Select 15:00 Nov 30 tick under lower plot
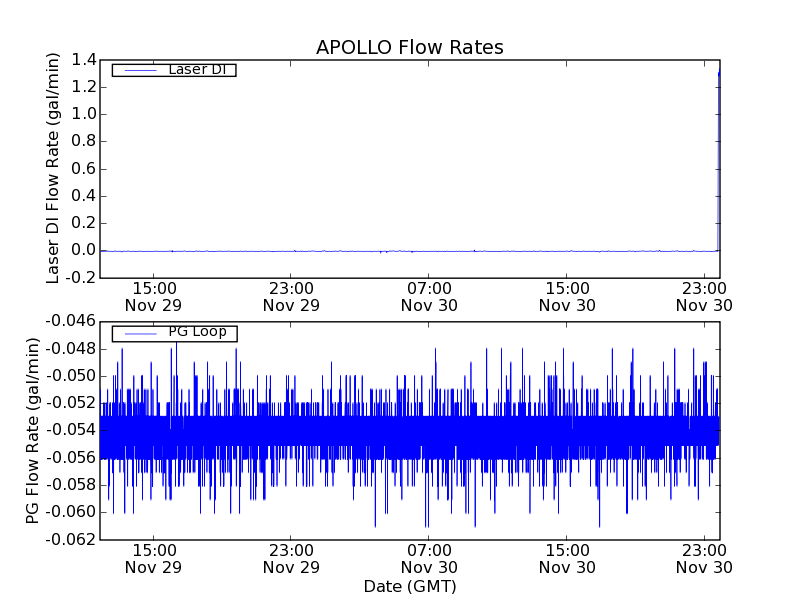The image size is (800, 600). 567,558
